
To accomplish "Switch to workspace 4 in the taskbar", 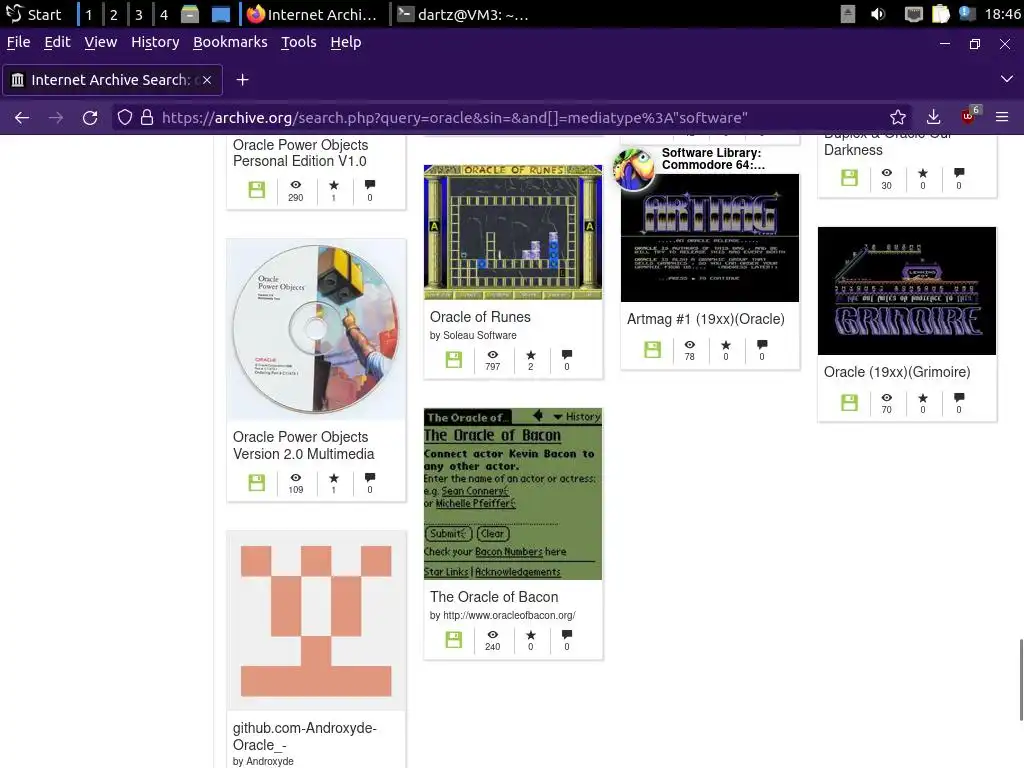I will pos(163,14).
